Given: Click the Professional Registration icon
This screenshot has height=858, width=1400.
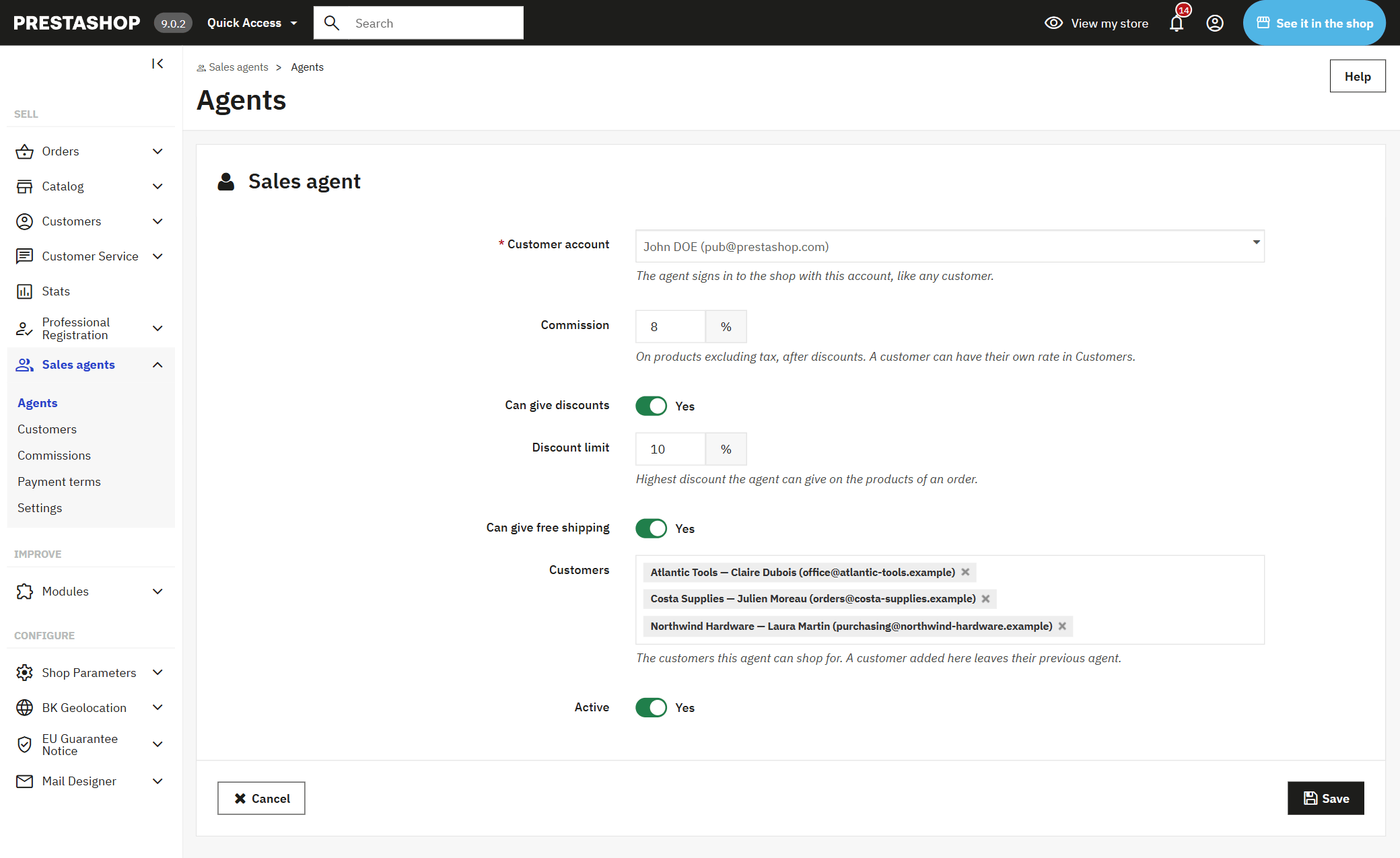Looking at the screenshot, I should coord(24,328).
